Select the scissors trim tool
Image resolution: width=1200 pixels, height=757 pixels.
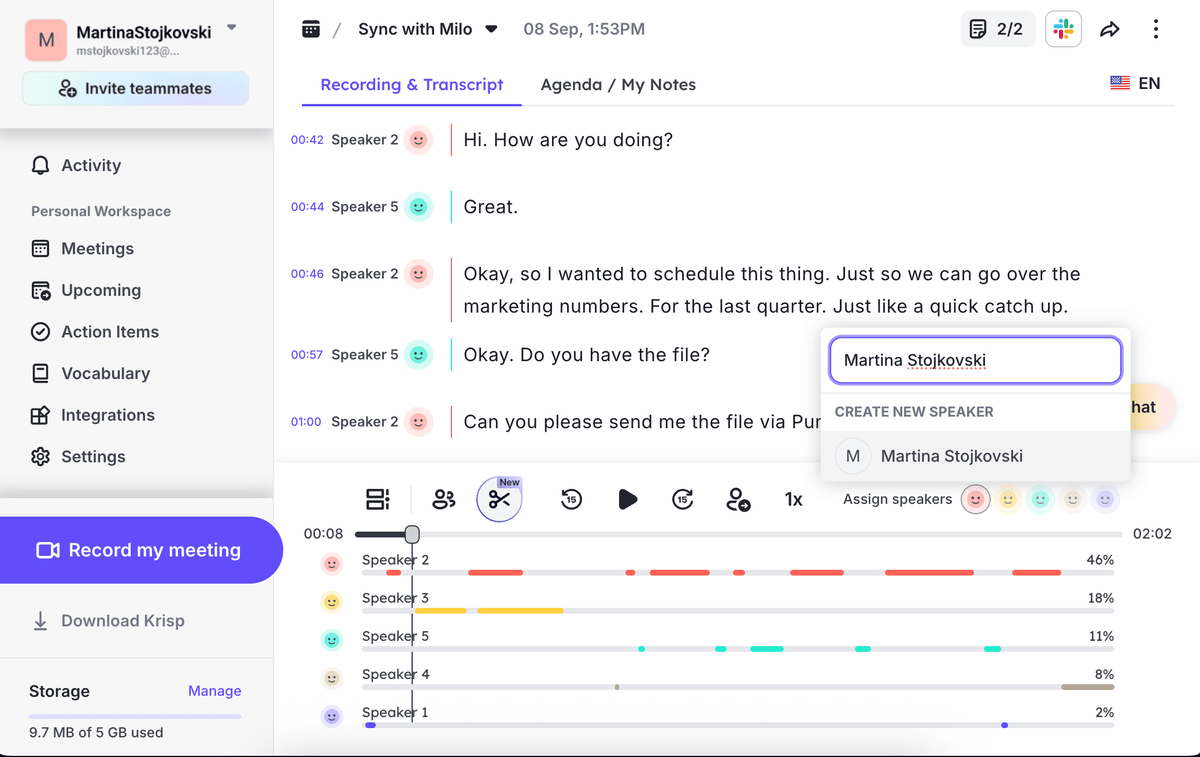pos(500,498)
